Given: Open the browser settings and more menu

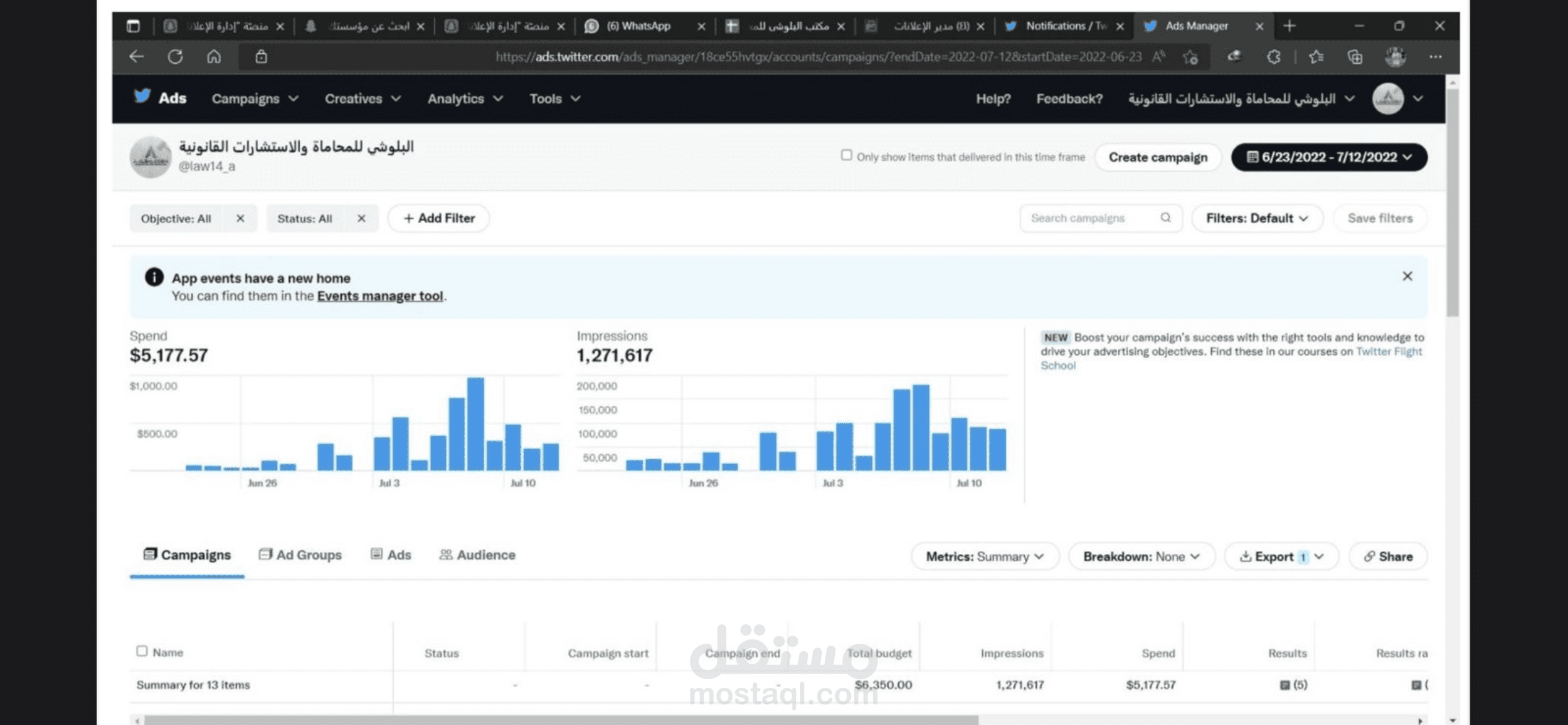Looking at the screenshot, I should click(x=1435, y=57).
